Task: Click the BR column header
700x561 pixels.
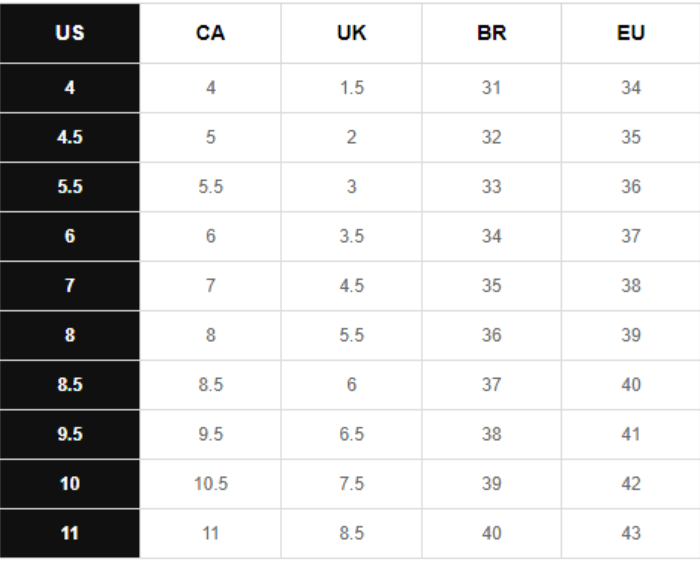Action: (491, 33)
